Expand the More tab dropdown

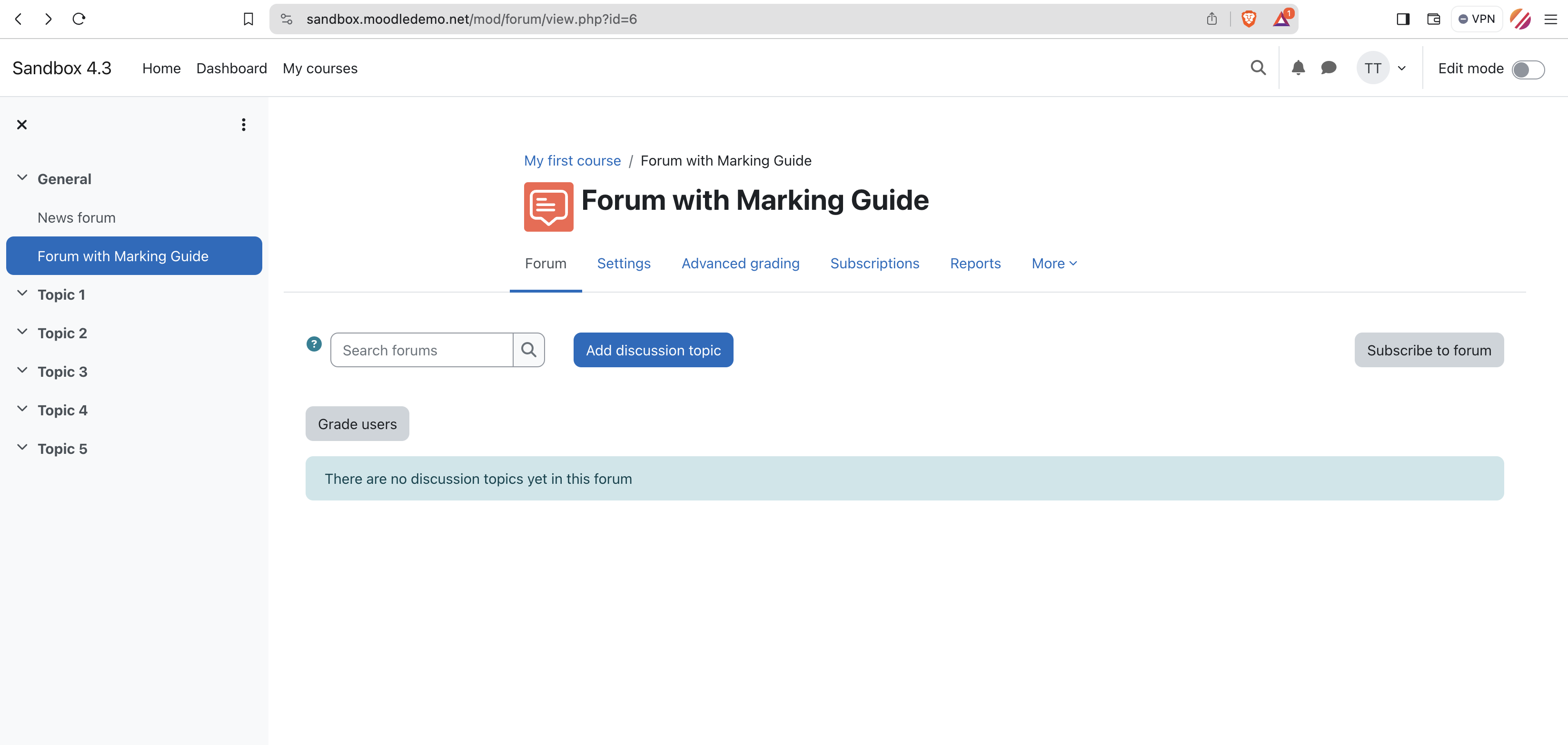click(1054, 264)
